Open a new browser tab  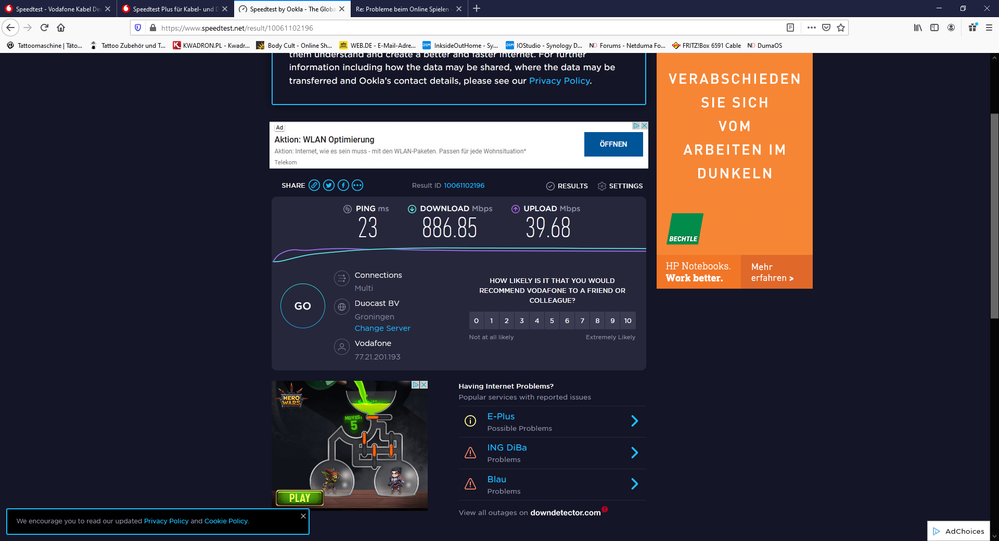(x=477, y=8)
